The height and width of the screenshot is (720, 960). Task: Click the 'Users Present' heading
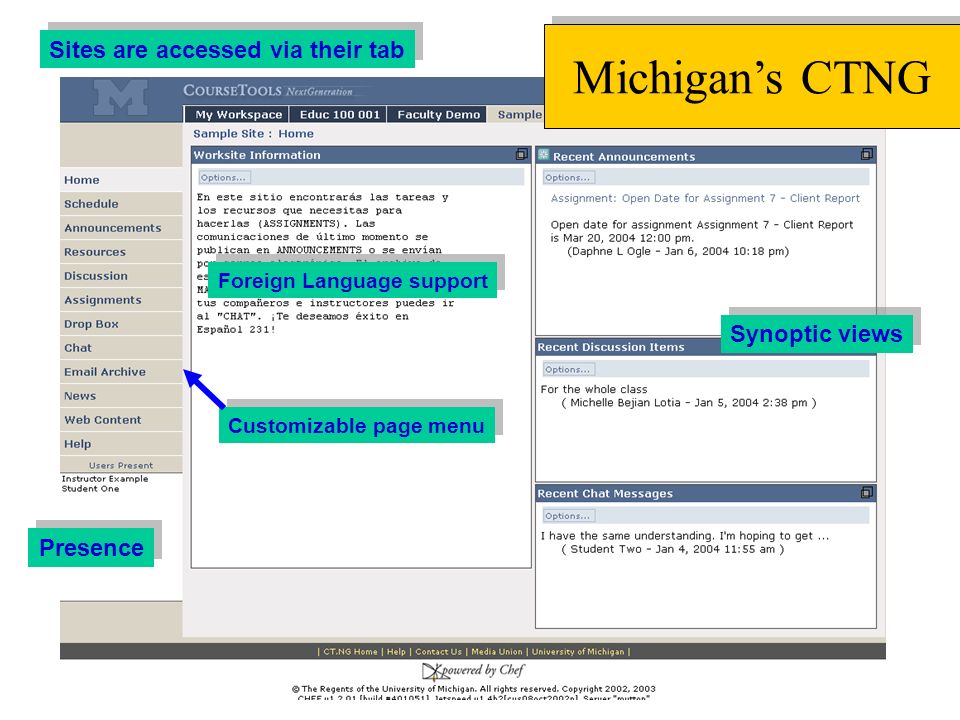click(x=121, y=465)
